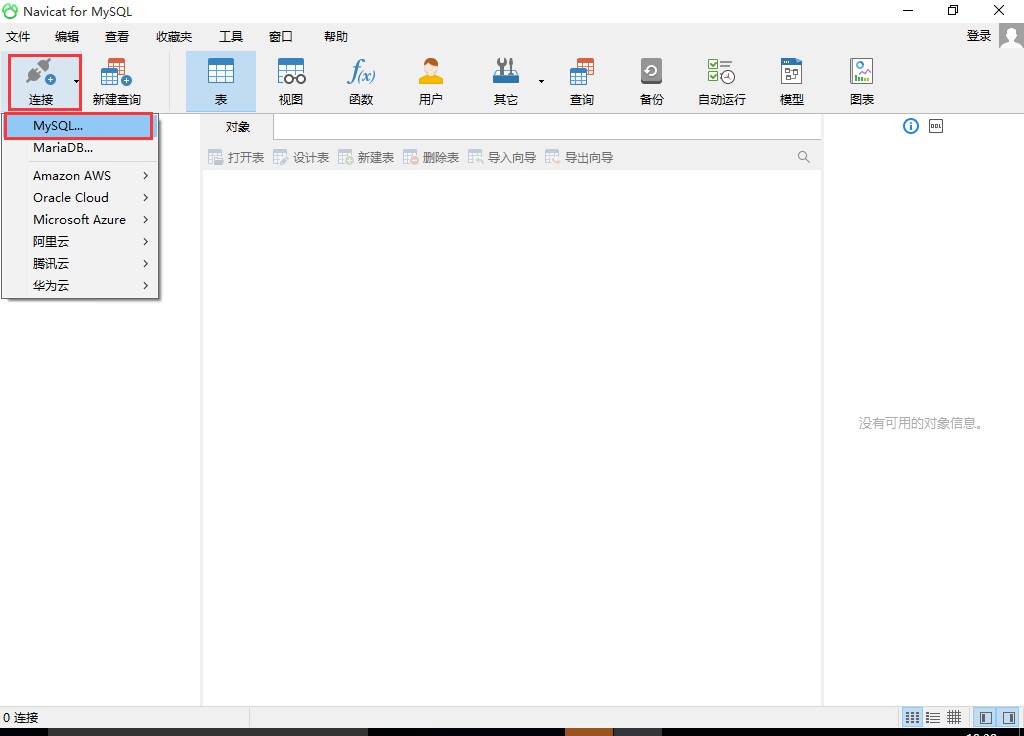Click the New Table (新建表) button
This screenshot has width=1024, height=736.
click(366, 157)
